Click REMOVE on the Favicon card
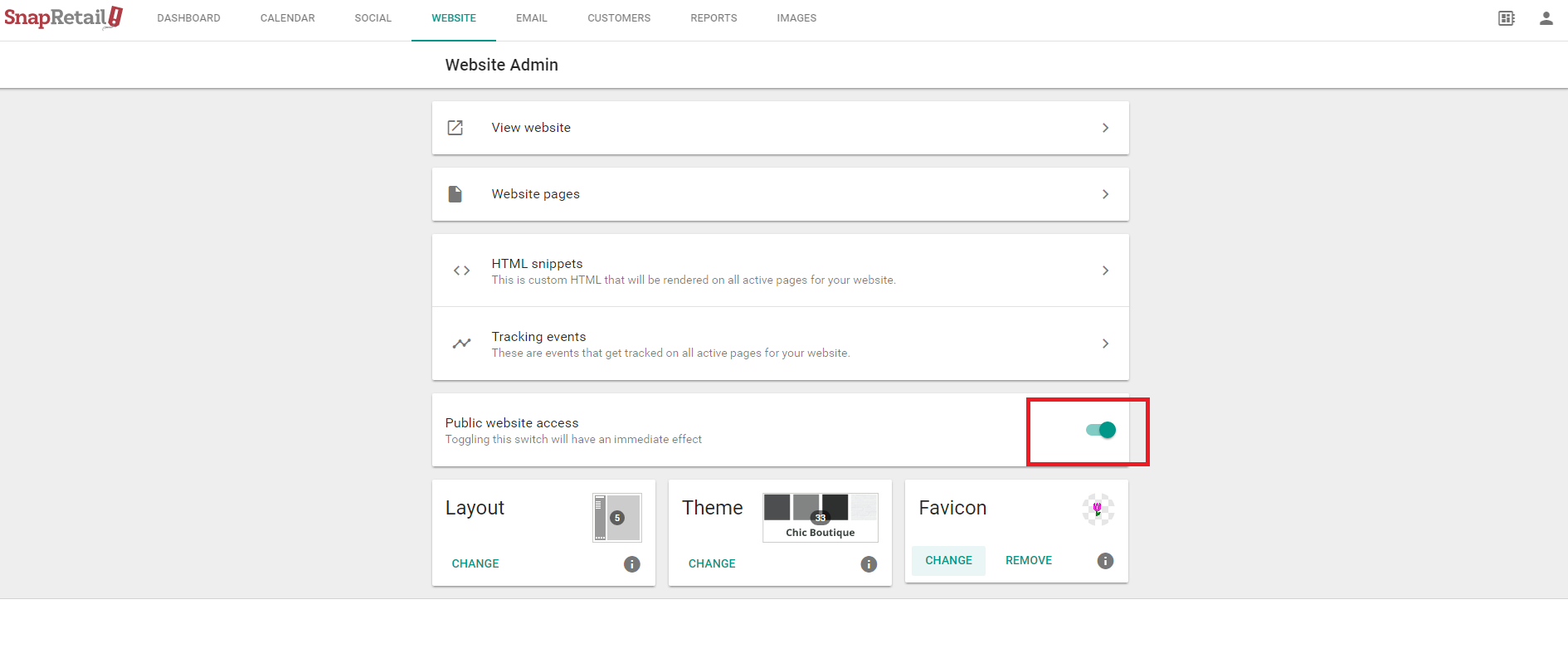Image resolution: width=1568 pixels, height=663 pixels. [x=1029, y=561]
